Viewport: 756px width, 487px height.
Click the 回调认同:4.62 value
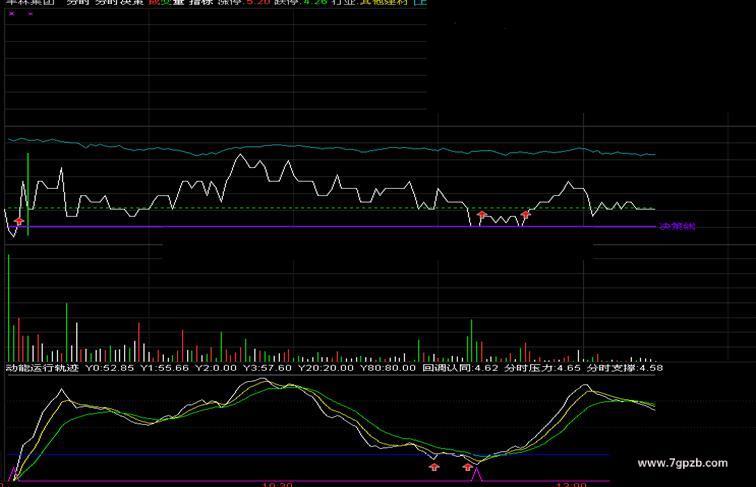tap(460, 368)
